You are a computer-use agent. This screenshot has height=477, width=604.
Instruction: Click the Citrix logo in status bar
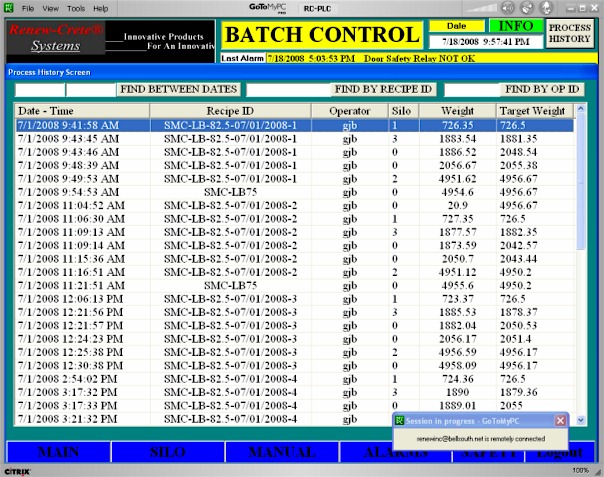click(17, 471)
